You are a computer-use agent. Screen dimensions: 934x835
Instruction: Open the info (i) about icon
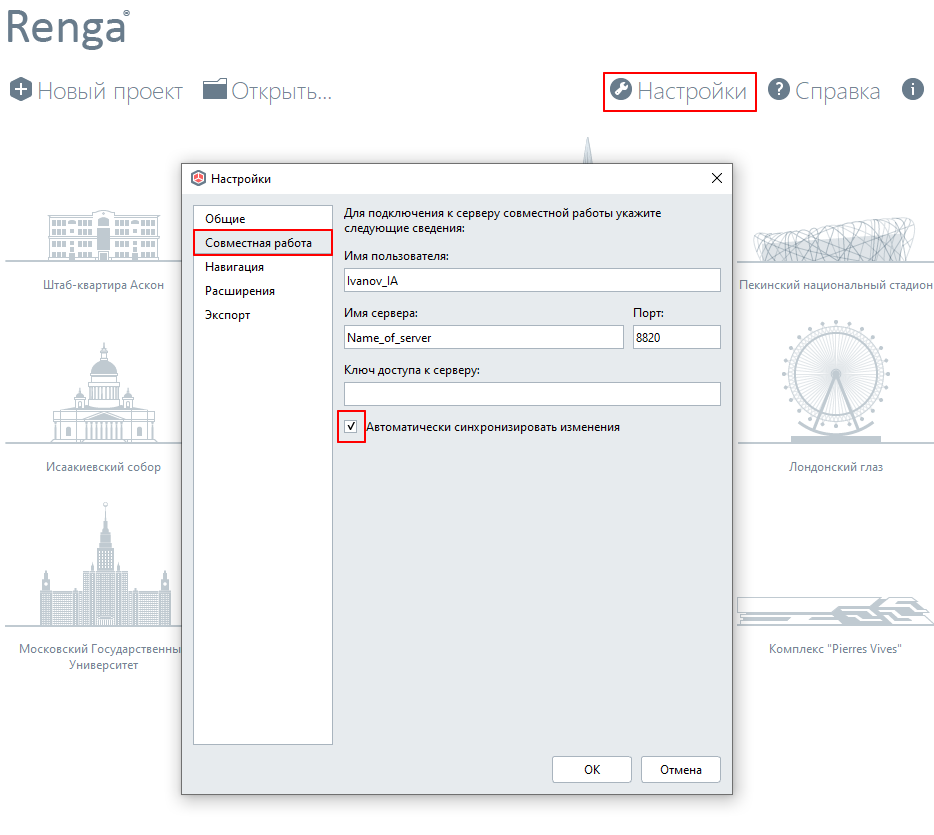913,89
